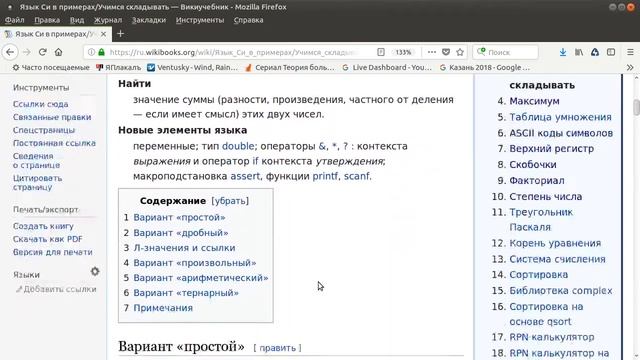Jump to Вариант «арифметический» section
The height and width of the screenshot is (360, 640).
coord(201,278)
